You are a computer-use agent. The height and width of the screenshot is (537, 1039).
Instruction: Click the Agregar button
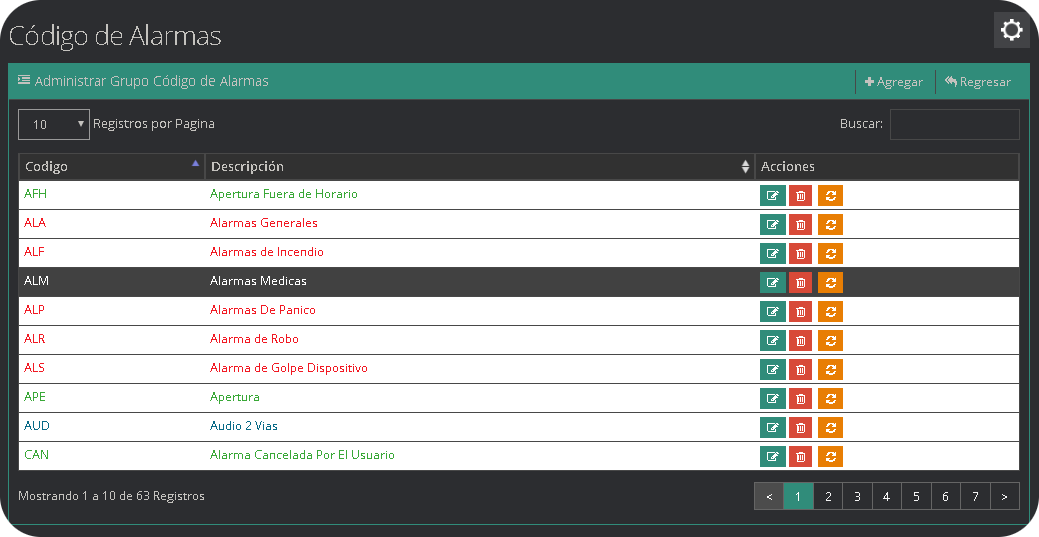(894, 82)
